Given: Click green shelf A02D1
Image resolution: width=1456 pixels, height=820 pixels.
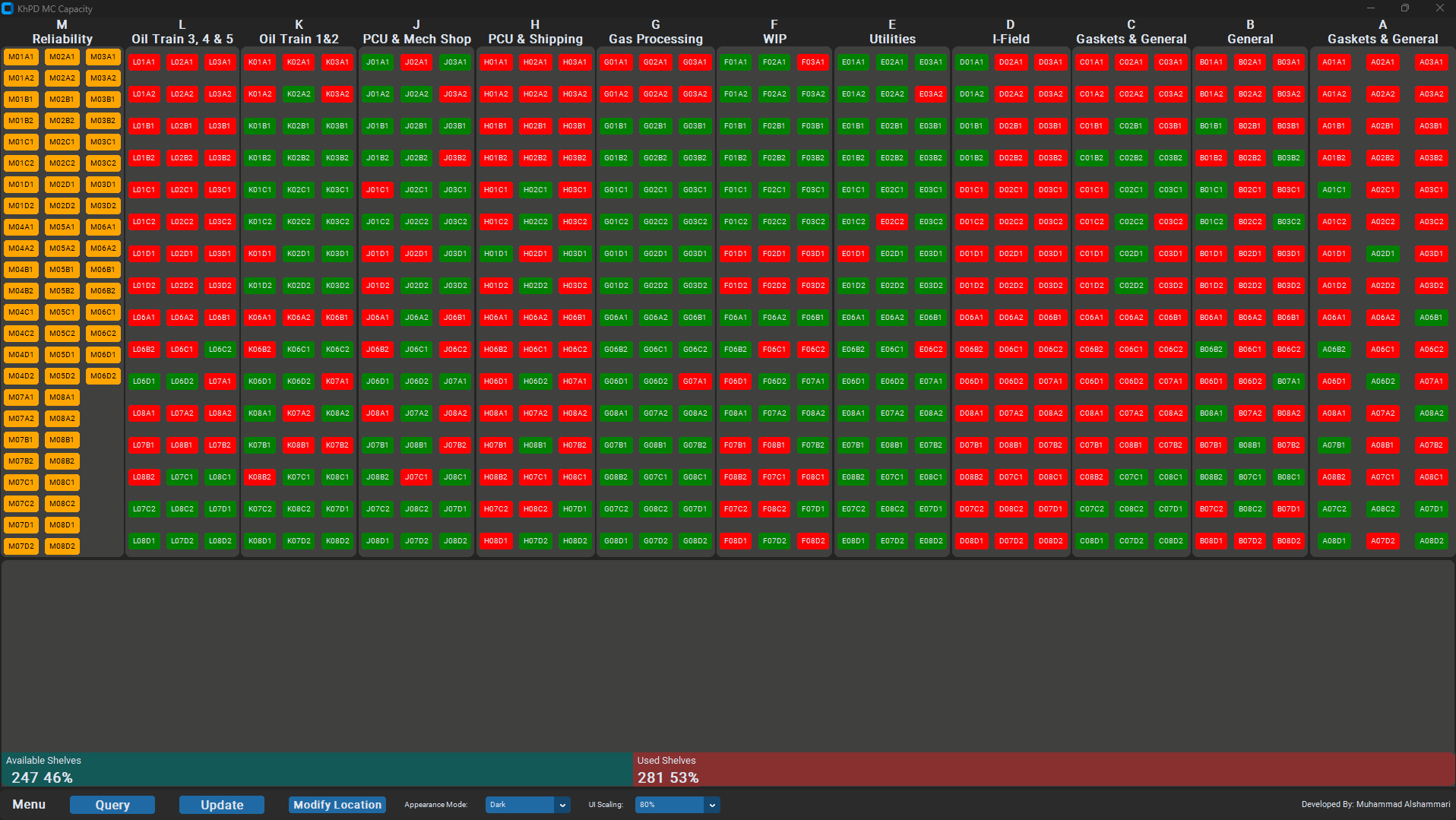Looking at the screenshot, I should click(1383, 254).
